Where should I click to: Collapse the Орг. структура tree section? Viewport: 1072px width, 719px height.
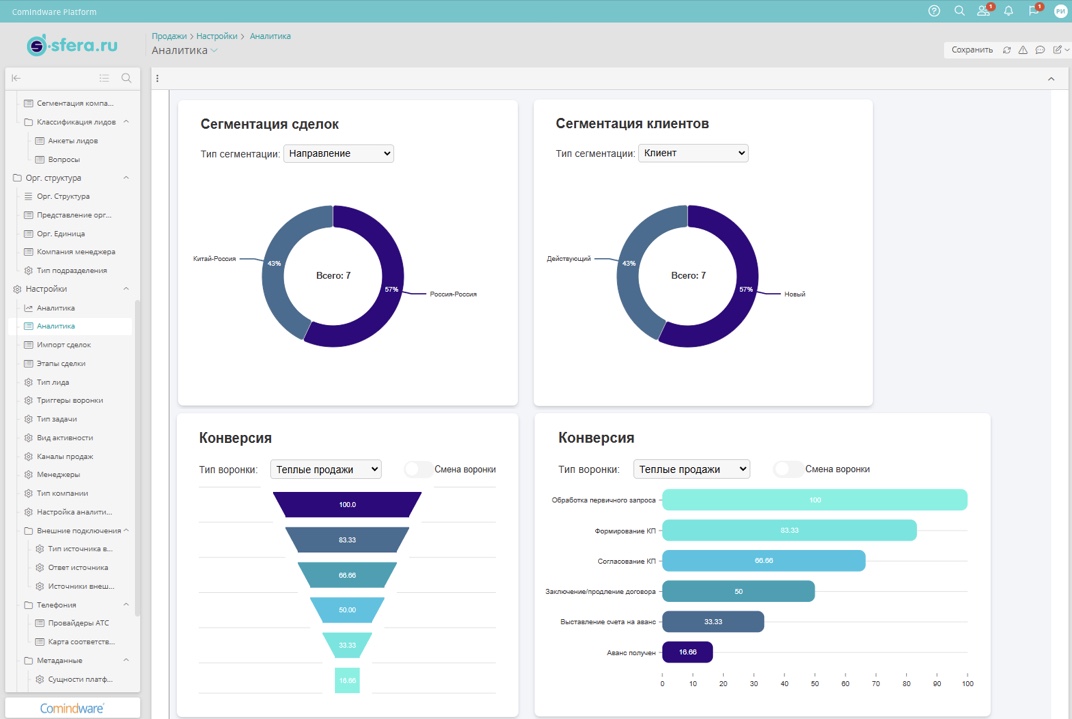tap(126, 178)
